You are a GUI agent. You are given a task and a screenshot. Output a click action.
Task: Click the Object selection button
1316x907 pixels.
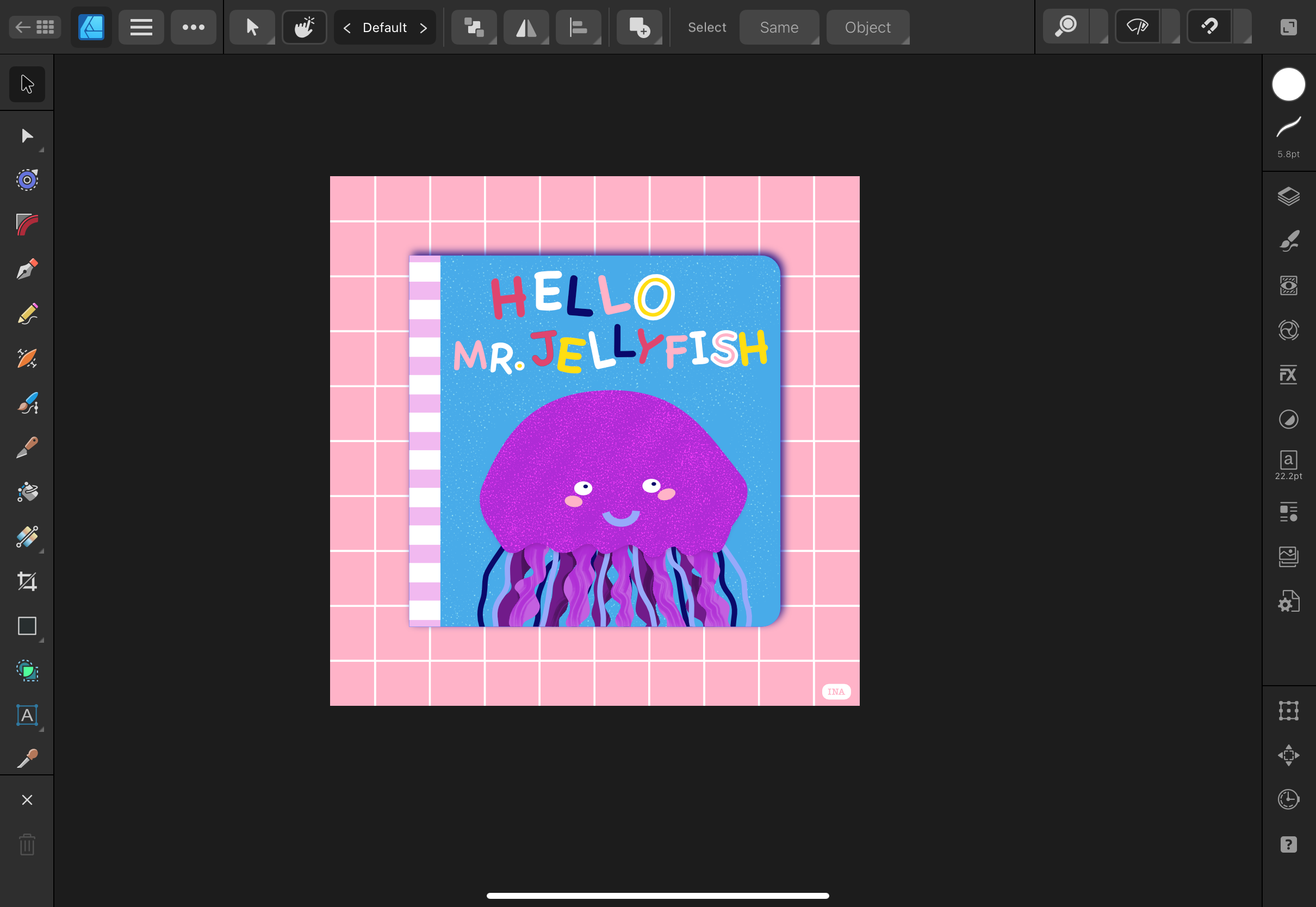868,27
